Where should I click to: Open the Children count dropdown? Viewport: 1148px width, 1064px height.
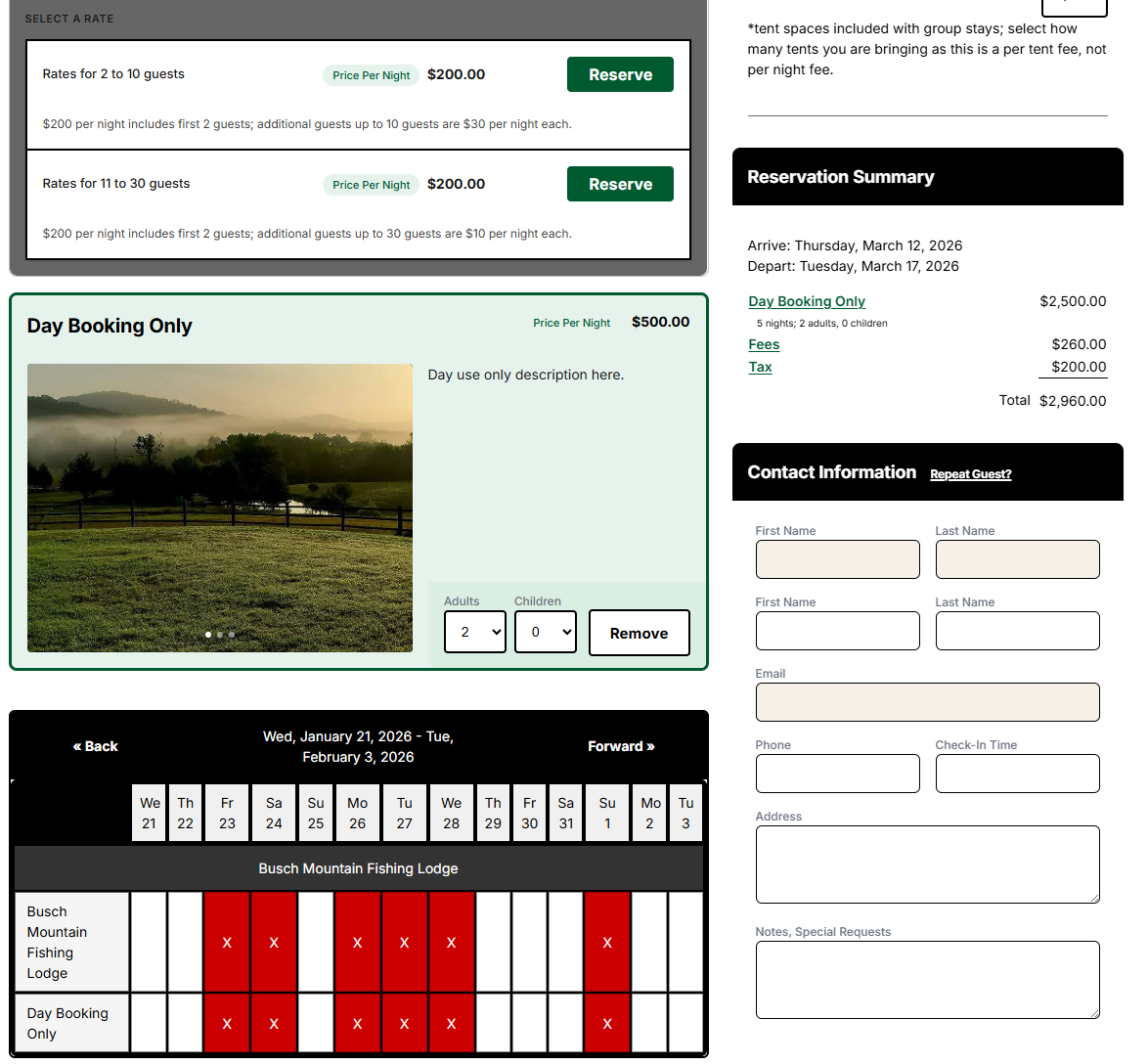click(545, 632)
